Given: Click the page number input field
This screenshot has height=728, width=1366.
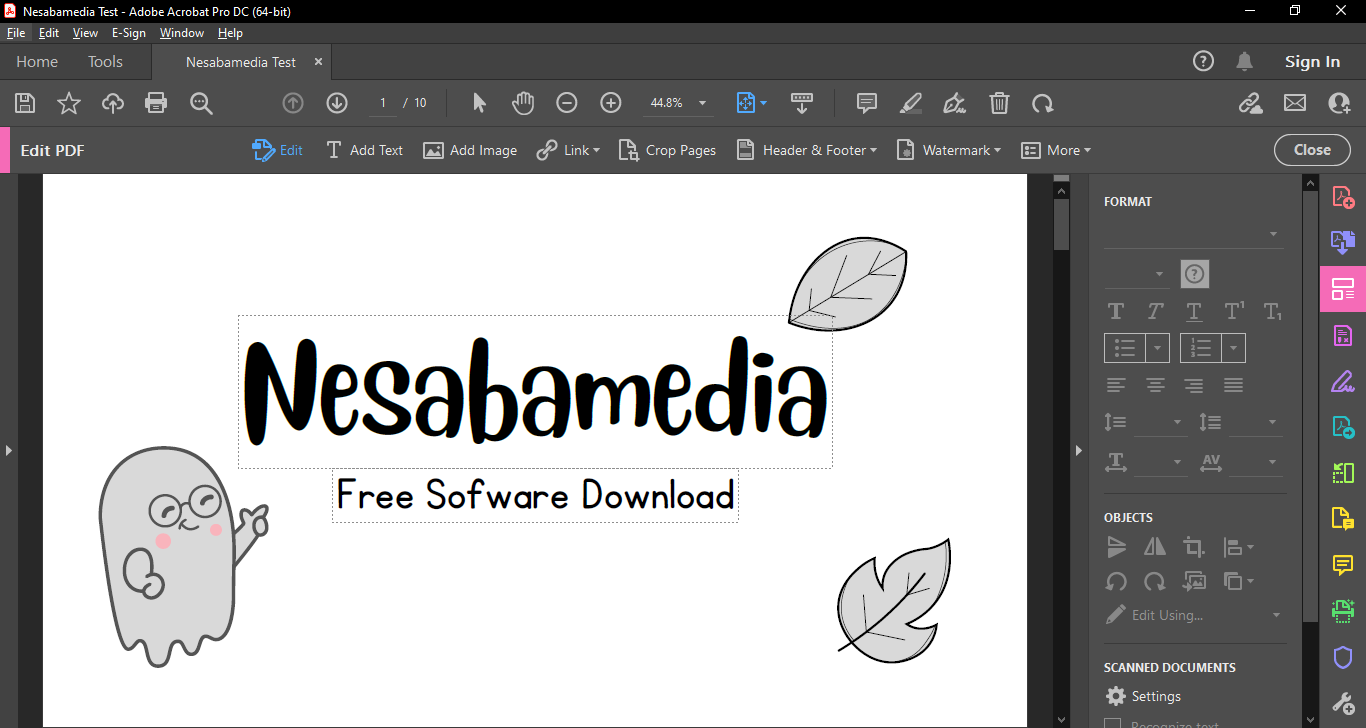Looking at the screenshot, I should pos(383,103).
